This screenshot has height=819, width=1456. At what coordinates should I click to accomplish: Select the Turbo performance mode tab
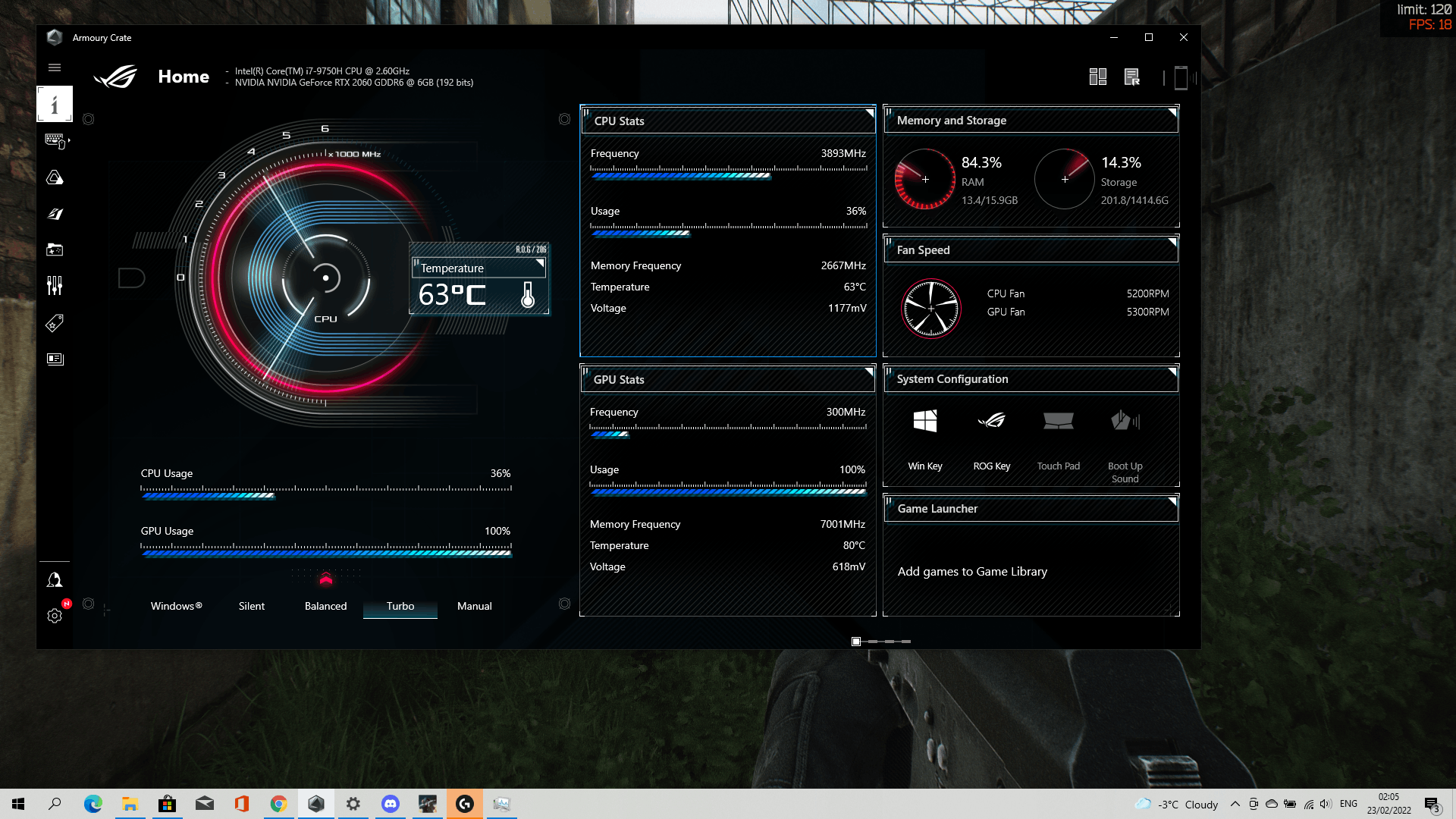pos(400,606)
